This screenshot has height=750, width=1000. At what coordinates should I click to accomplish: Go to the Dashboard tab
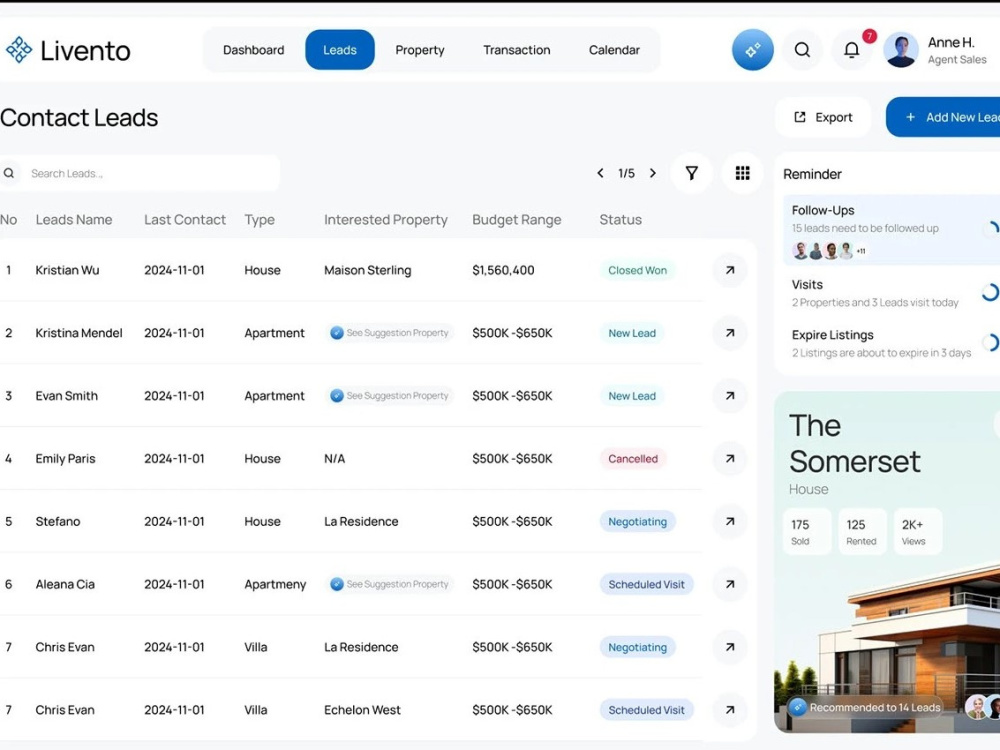[253, 50]
